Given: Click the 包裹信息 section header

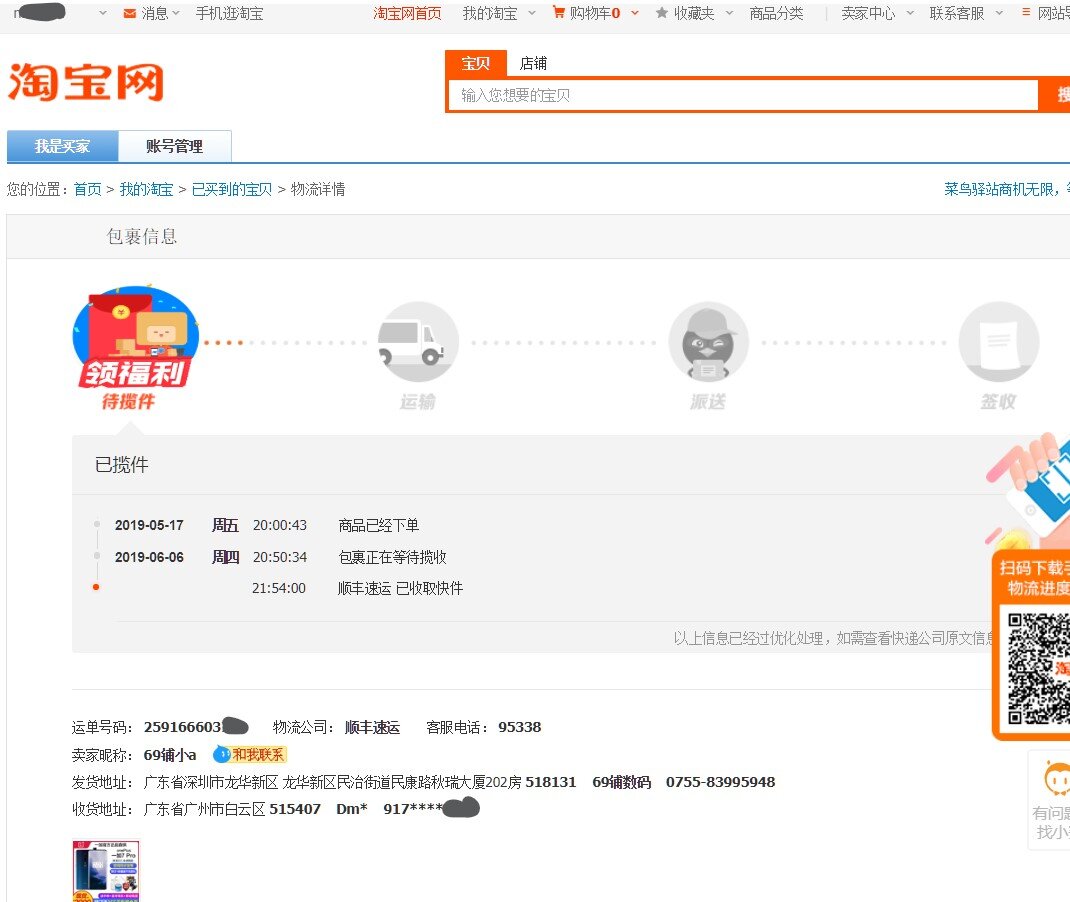Looking at the screenshot, I should [x=142, y=236].
